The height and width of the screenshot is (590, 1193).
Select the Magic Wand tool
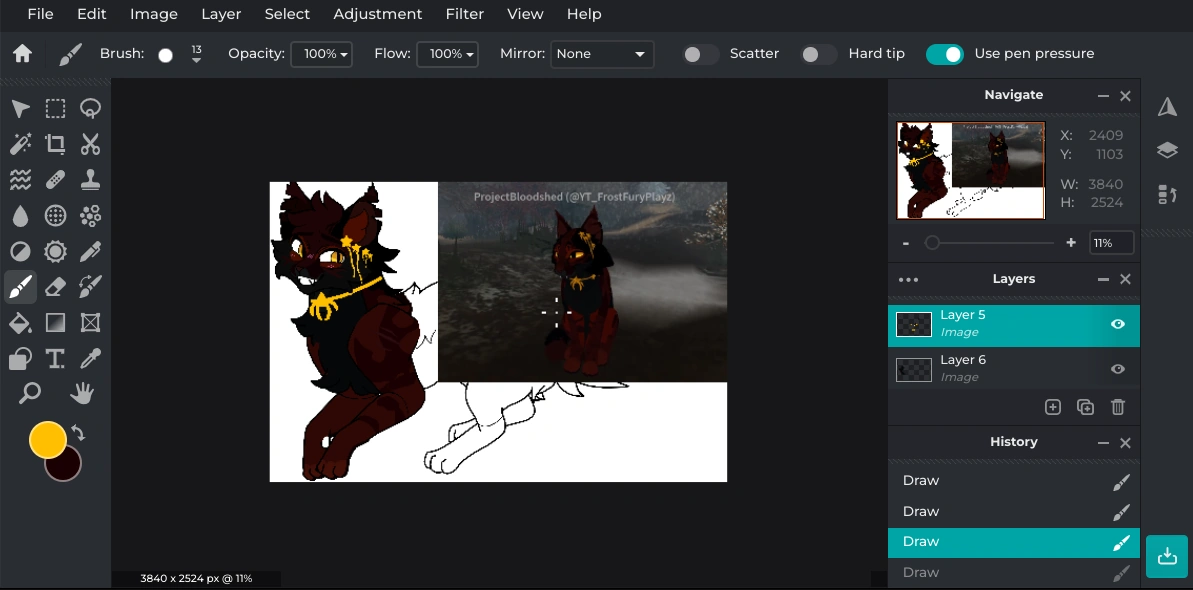coord(20,144)
